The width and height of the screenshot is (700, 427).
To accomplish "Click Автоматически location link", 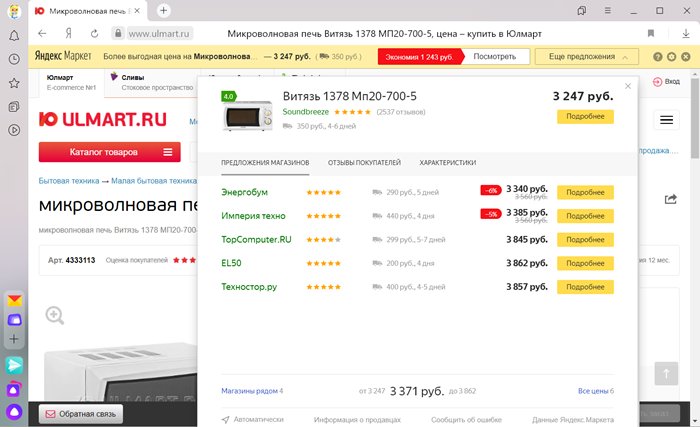I will coord(253,420).
